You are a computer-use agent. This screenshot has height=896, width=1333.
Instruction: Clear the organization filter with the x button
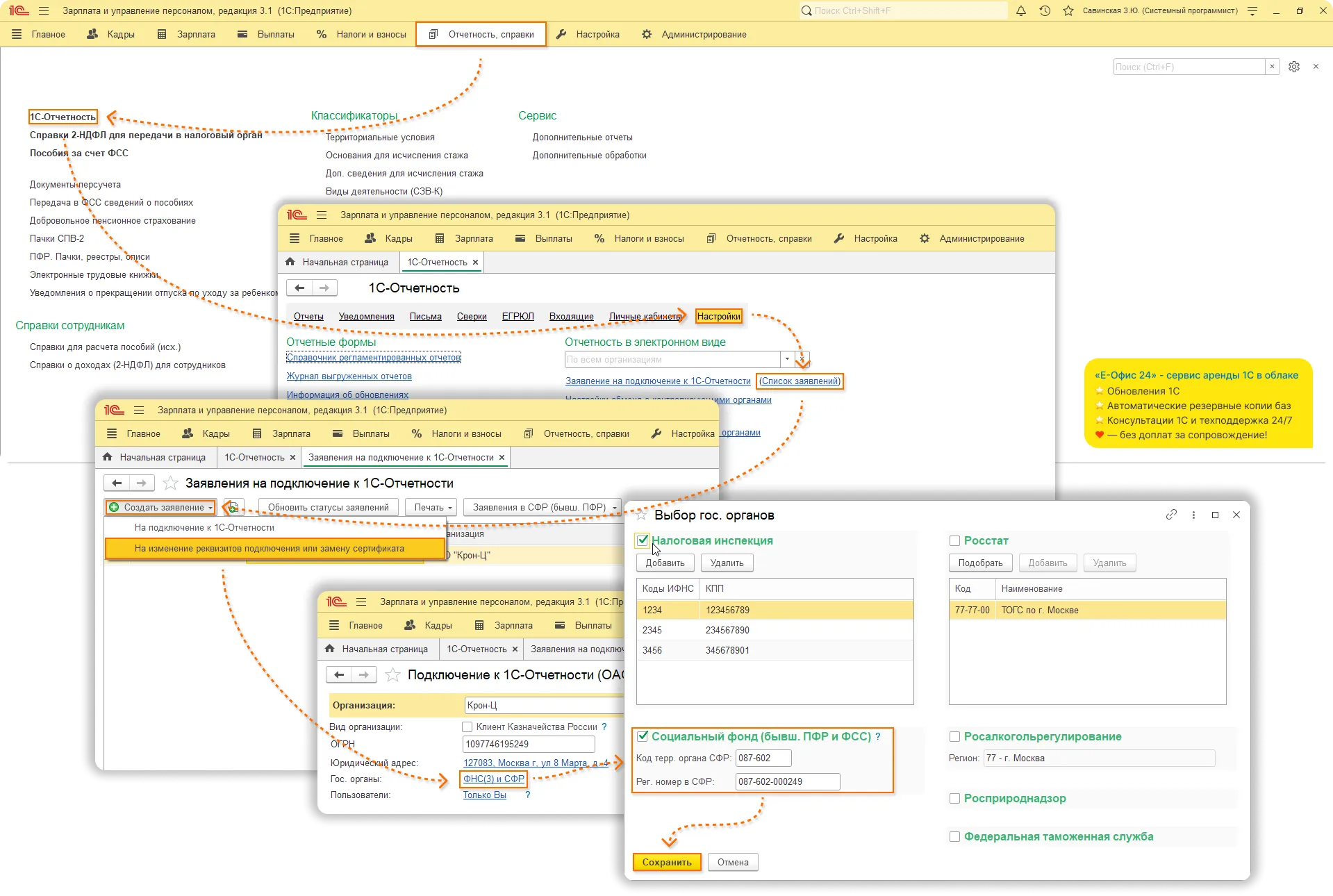(x=802, y=360)
